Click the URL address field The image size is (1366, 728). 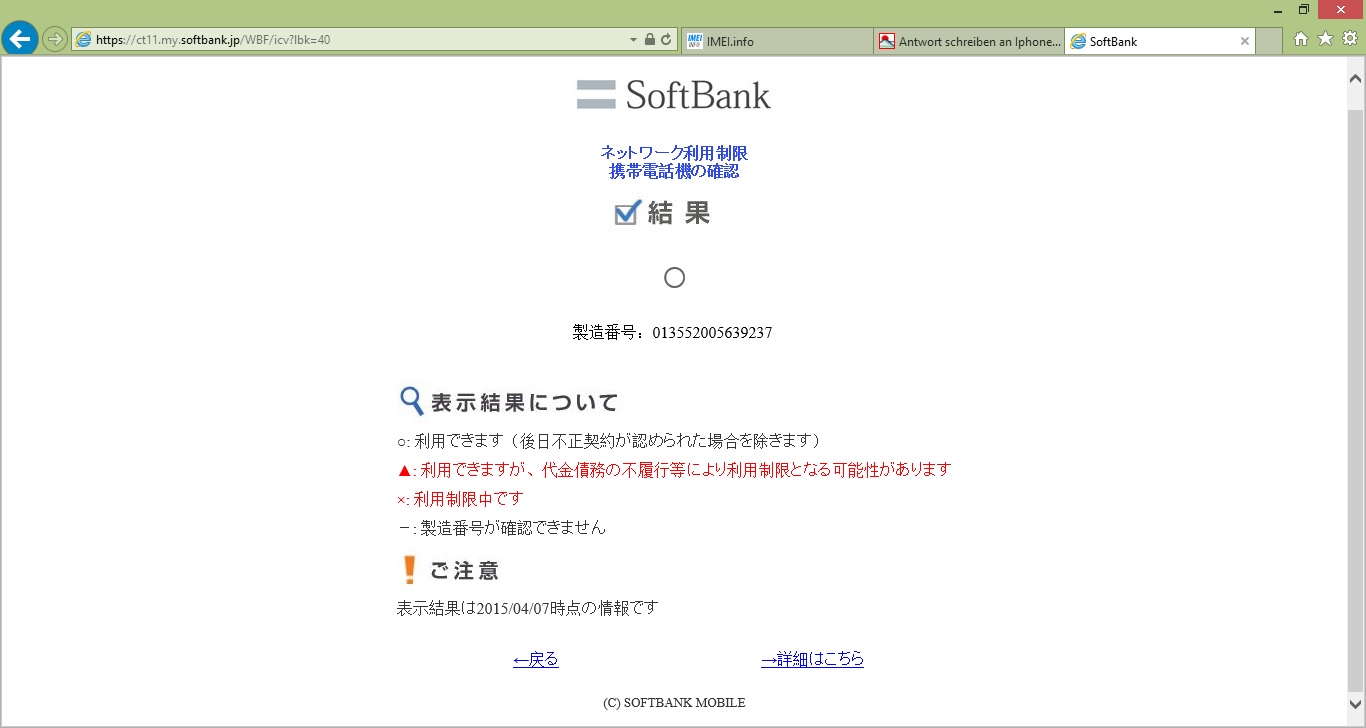(350, 40)
